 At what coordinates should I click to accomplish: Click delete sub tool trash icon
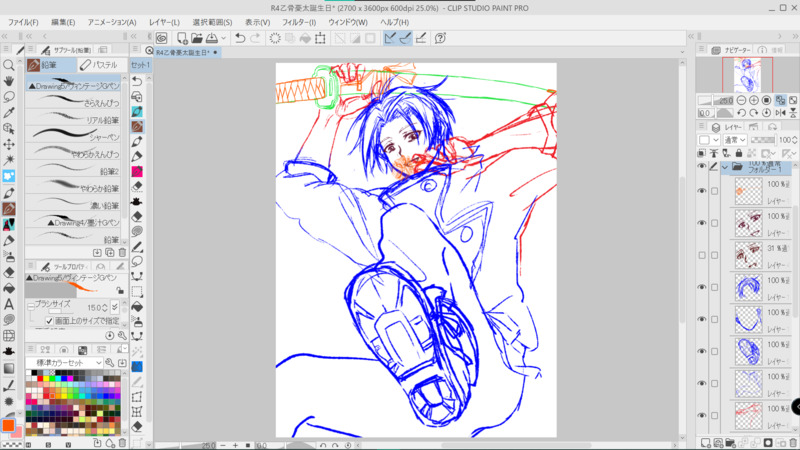[x=122, y=253]
